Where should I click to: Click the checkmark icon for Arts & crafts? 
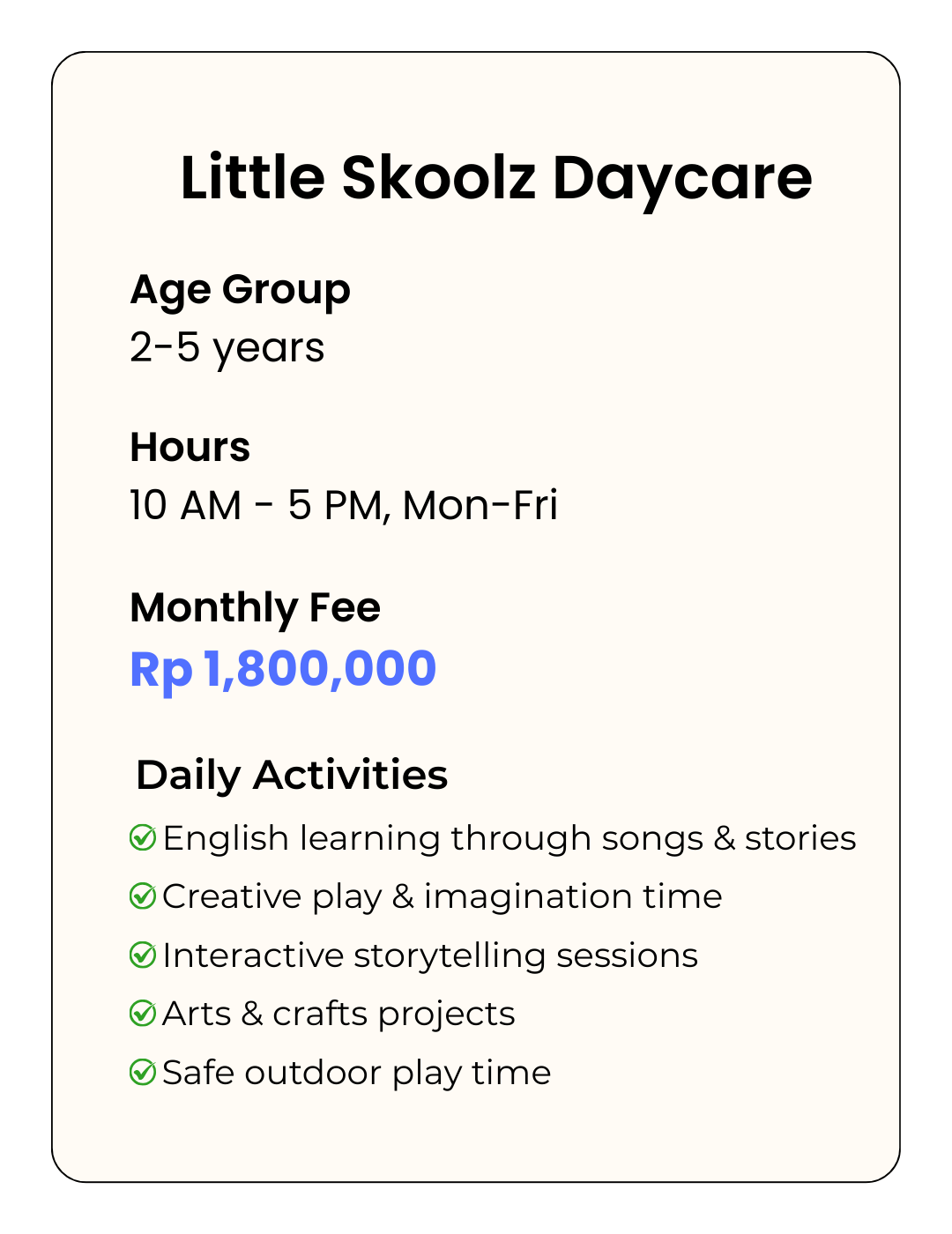[x=143, y=1014]
